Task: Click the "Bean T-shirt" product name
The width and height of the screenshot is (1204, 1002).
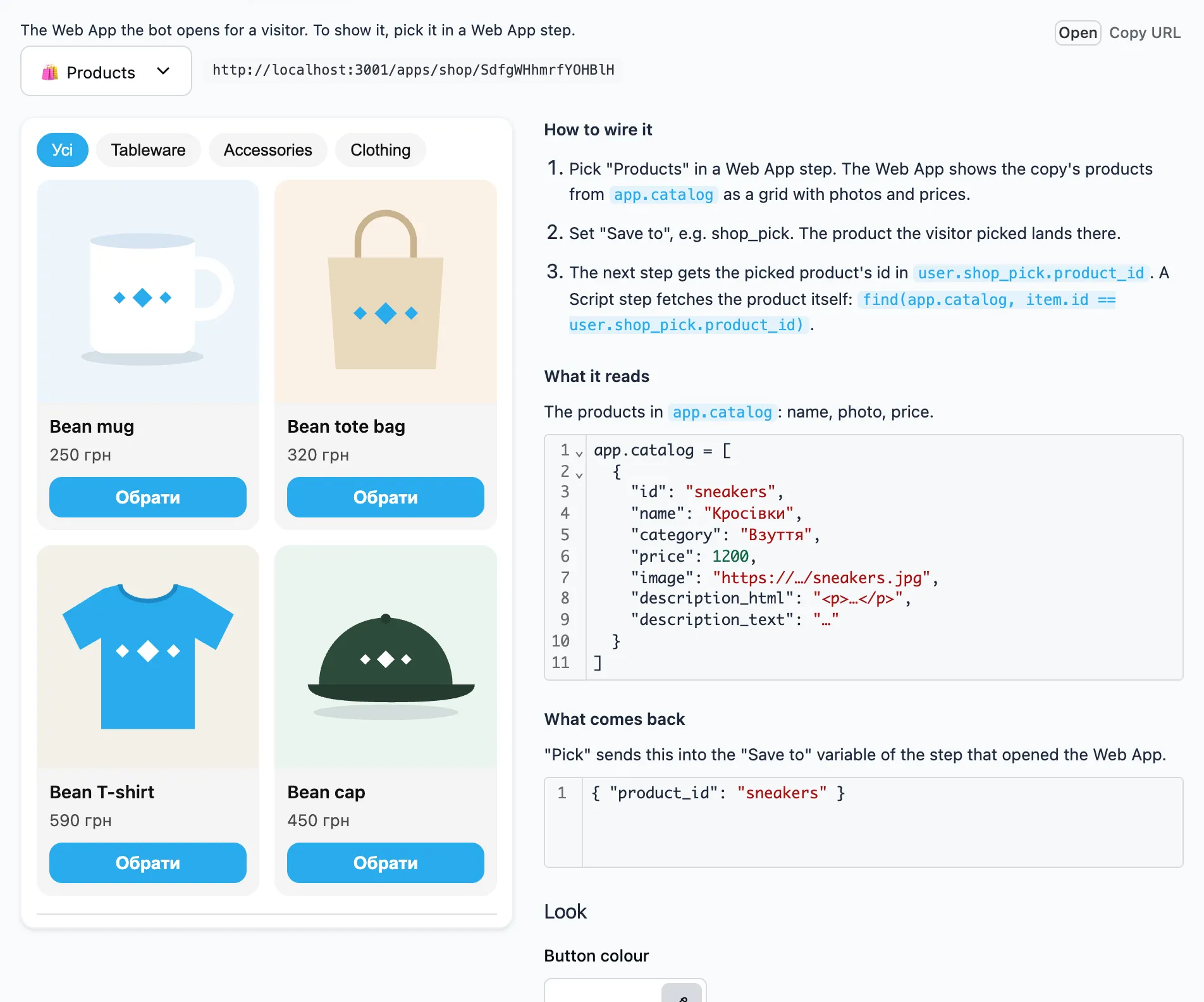Action: pos(102,792)
